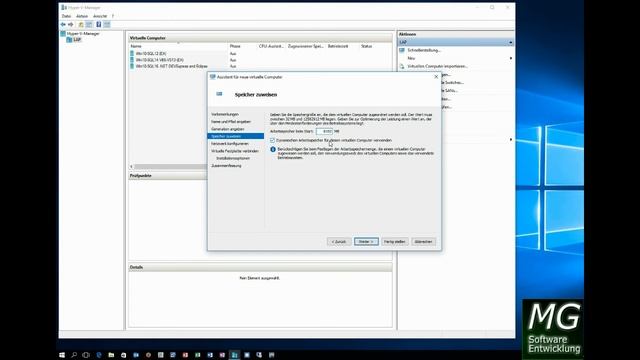Toggle the dynamic Arbeitsspeicher checkbox
The height and width of the screenshot is (360, 640).
click(272, 140)
